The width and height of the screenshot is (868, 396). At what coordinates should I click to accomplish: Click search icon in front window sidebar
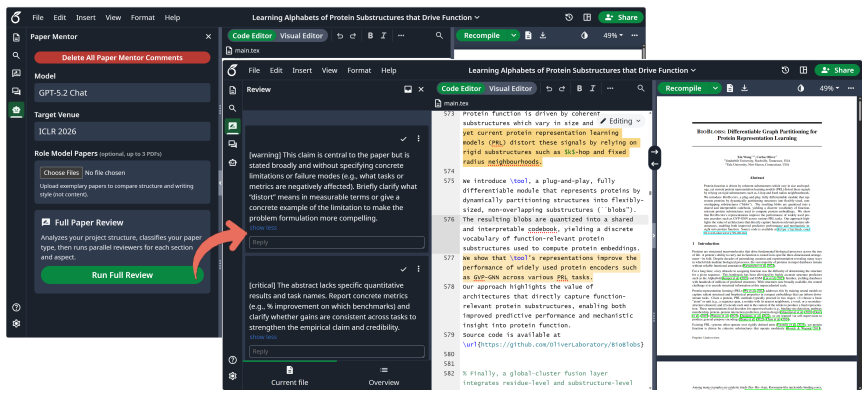pos(232,108)
